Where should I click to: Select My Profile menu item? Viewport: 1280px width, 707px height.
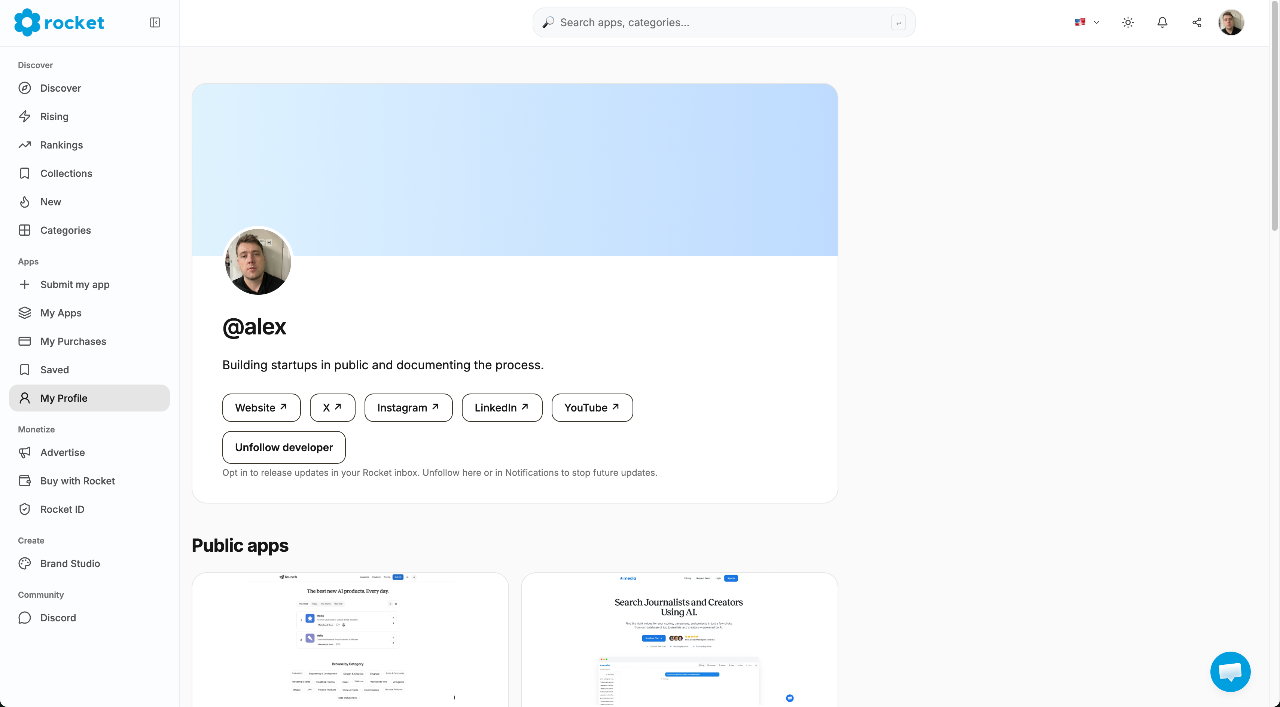click(x=89, y=398)
